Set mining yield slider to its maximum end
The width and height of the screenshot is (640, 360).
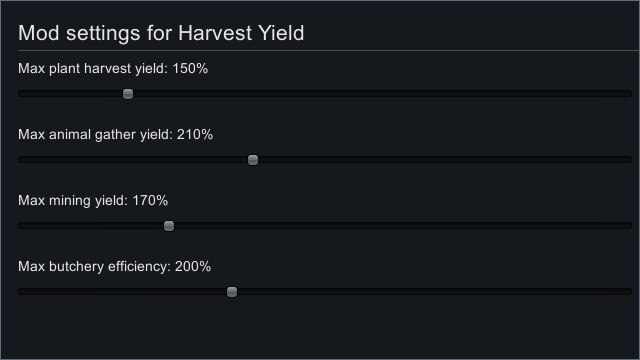point(630,226)
